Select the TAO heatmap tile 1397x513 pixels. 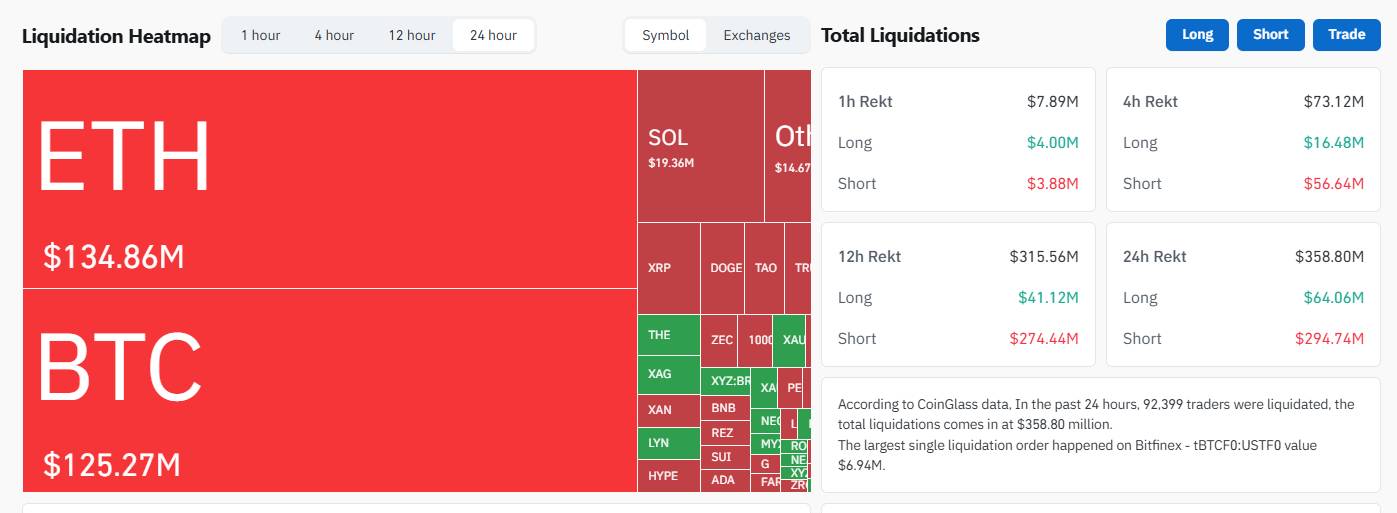[x=765, y=268]
